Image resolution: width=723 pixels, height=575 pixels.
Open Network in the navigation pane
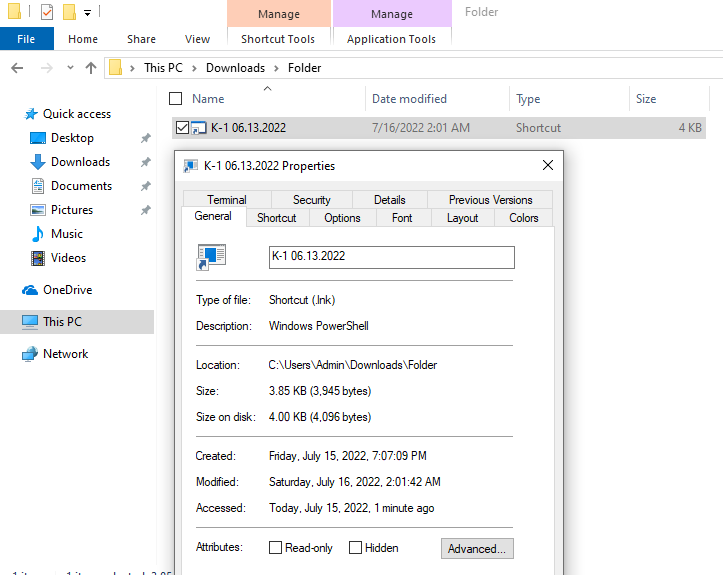click(65, 354)
